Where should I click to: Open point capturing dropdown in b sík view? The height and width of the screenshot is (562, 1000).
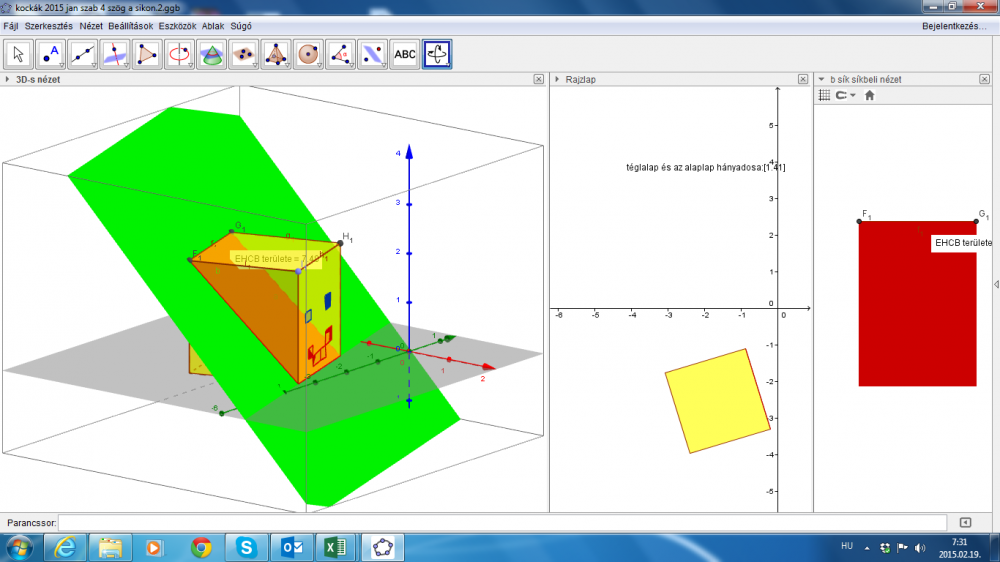846,95
